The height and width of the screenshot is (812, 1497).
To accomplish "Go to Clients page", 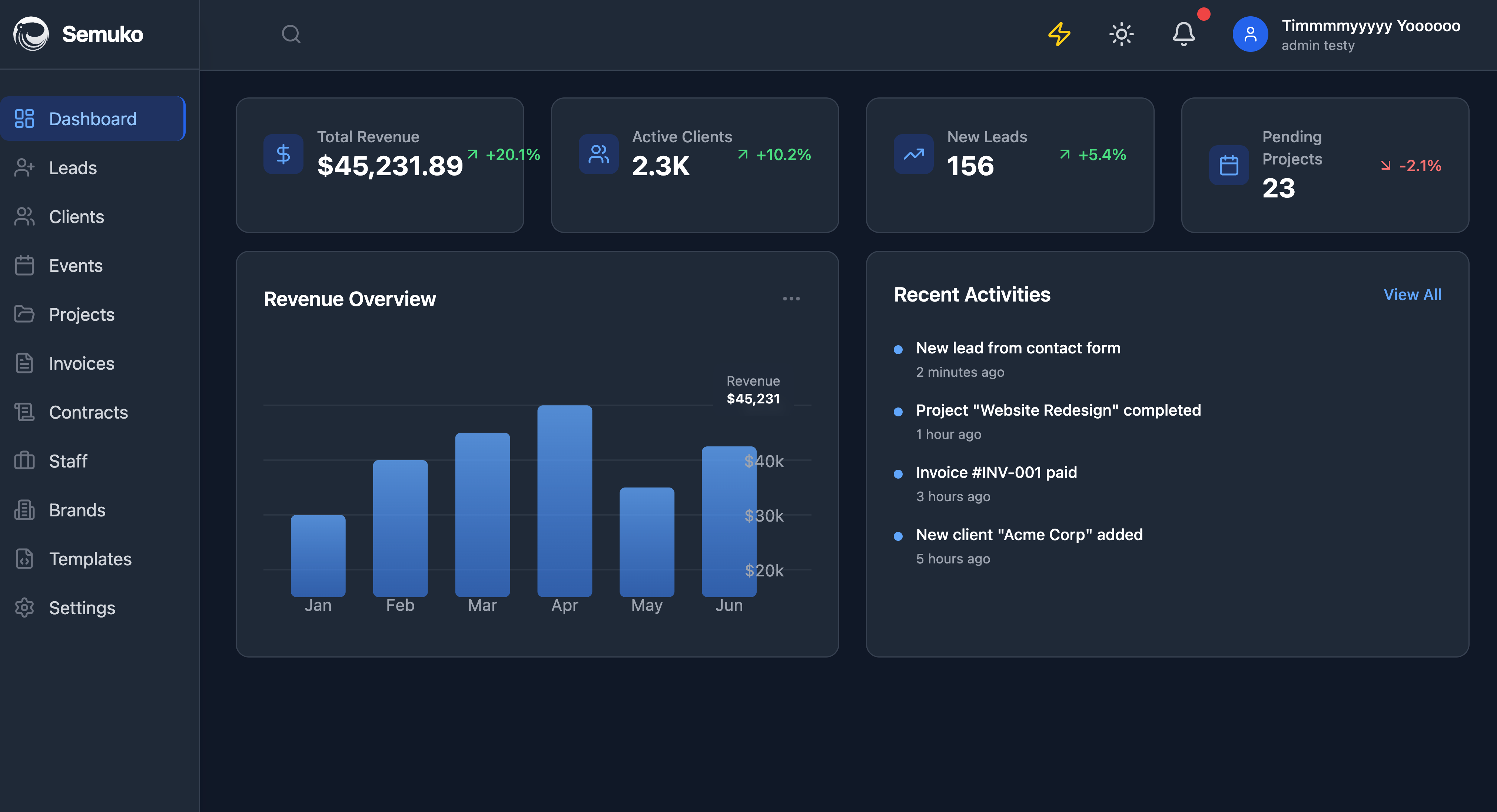I will click(76, 217).
